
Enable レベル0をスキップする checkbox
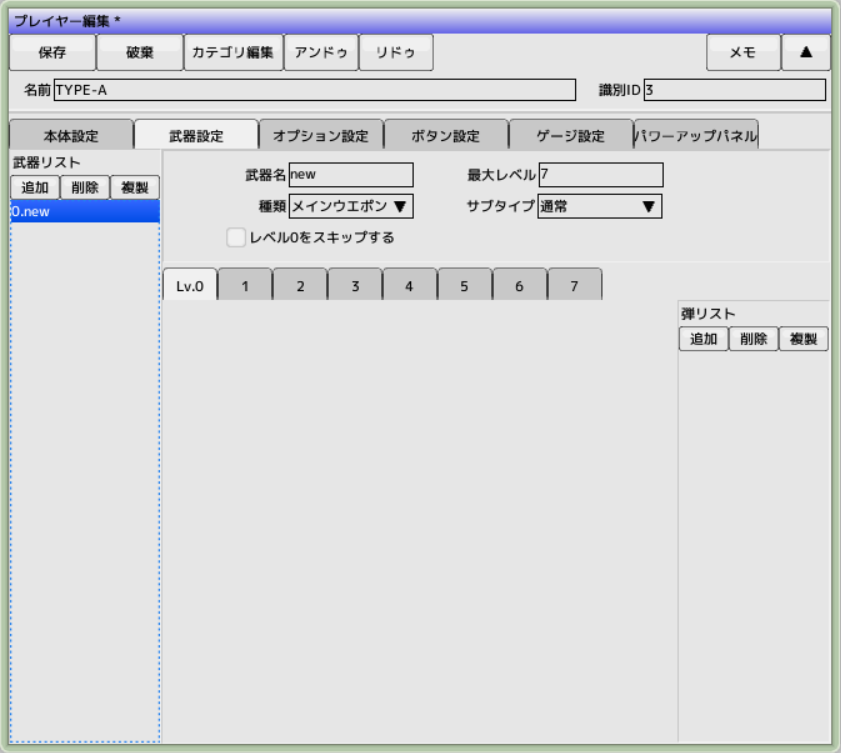coord(236,238)
